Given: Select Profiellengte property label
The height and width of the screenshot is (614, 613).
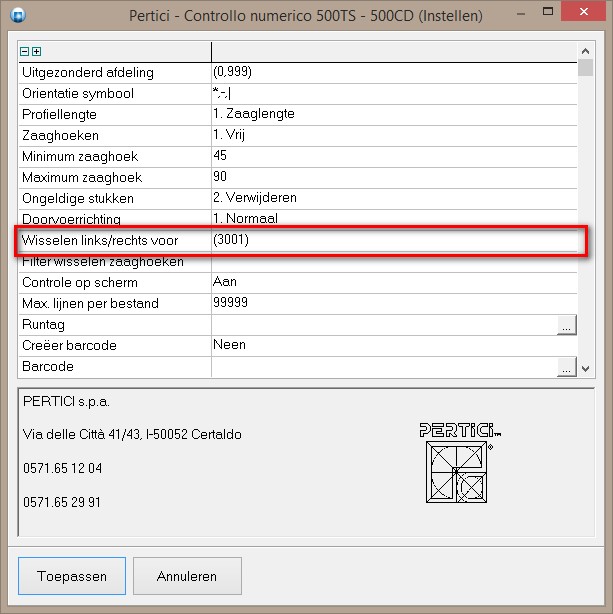Looking at the screenshot, I should point(59,114).
